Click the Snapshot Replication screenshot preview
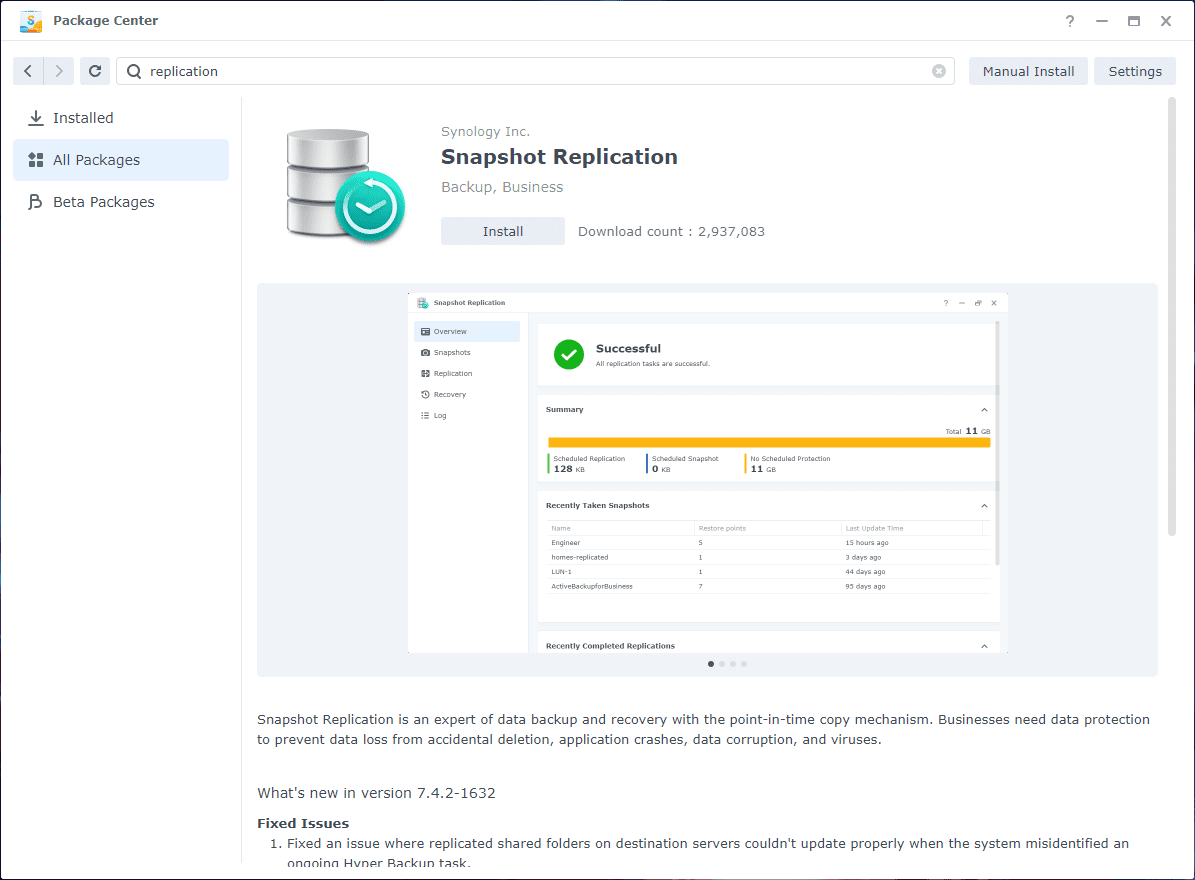Image resolution: width=1195 pixels, height=880 pixels. point(707,472)
